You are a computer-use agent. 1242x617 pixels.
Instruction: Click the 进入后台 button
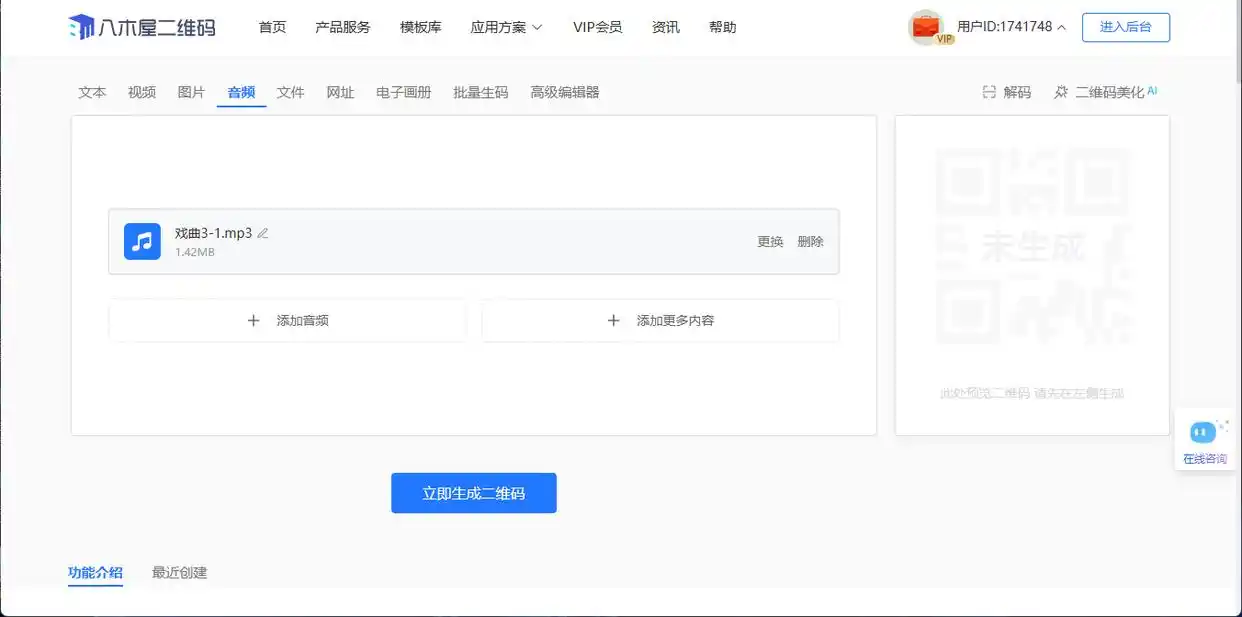(x=1126, y=27)
